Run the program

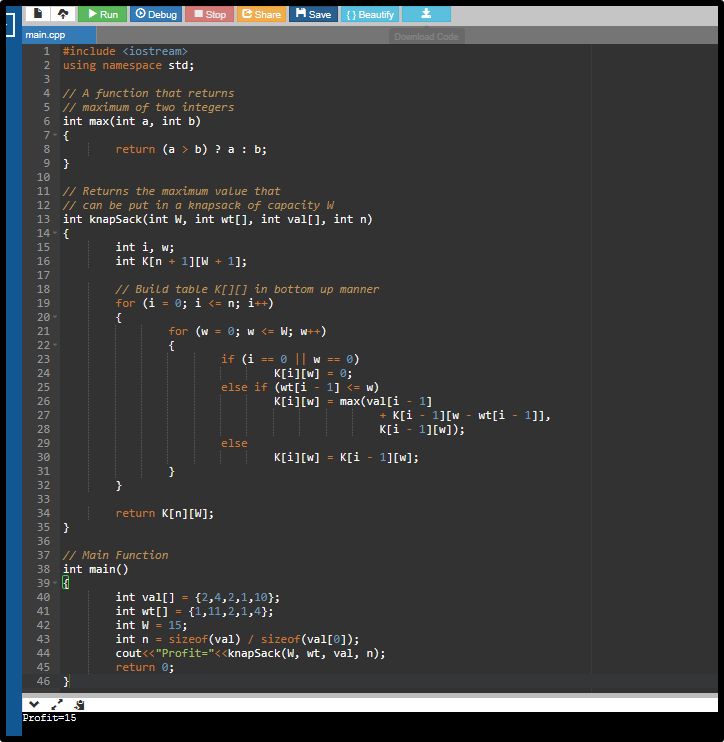pos(102,14)
